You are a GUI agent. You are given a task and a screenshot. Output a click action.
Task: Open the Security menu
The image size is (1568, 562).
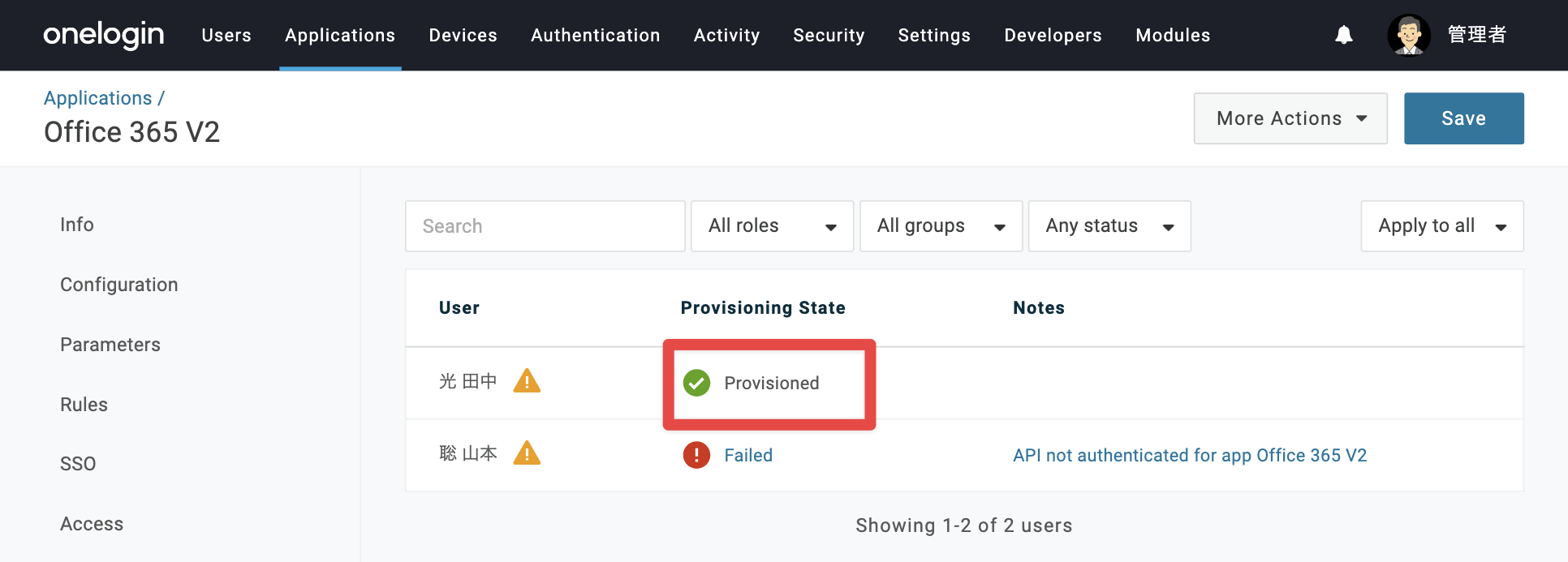click(x=829, y=35)
